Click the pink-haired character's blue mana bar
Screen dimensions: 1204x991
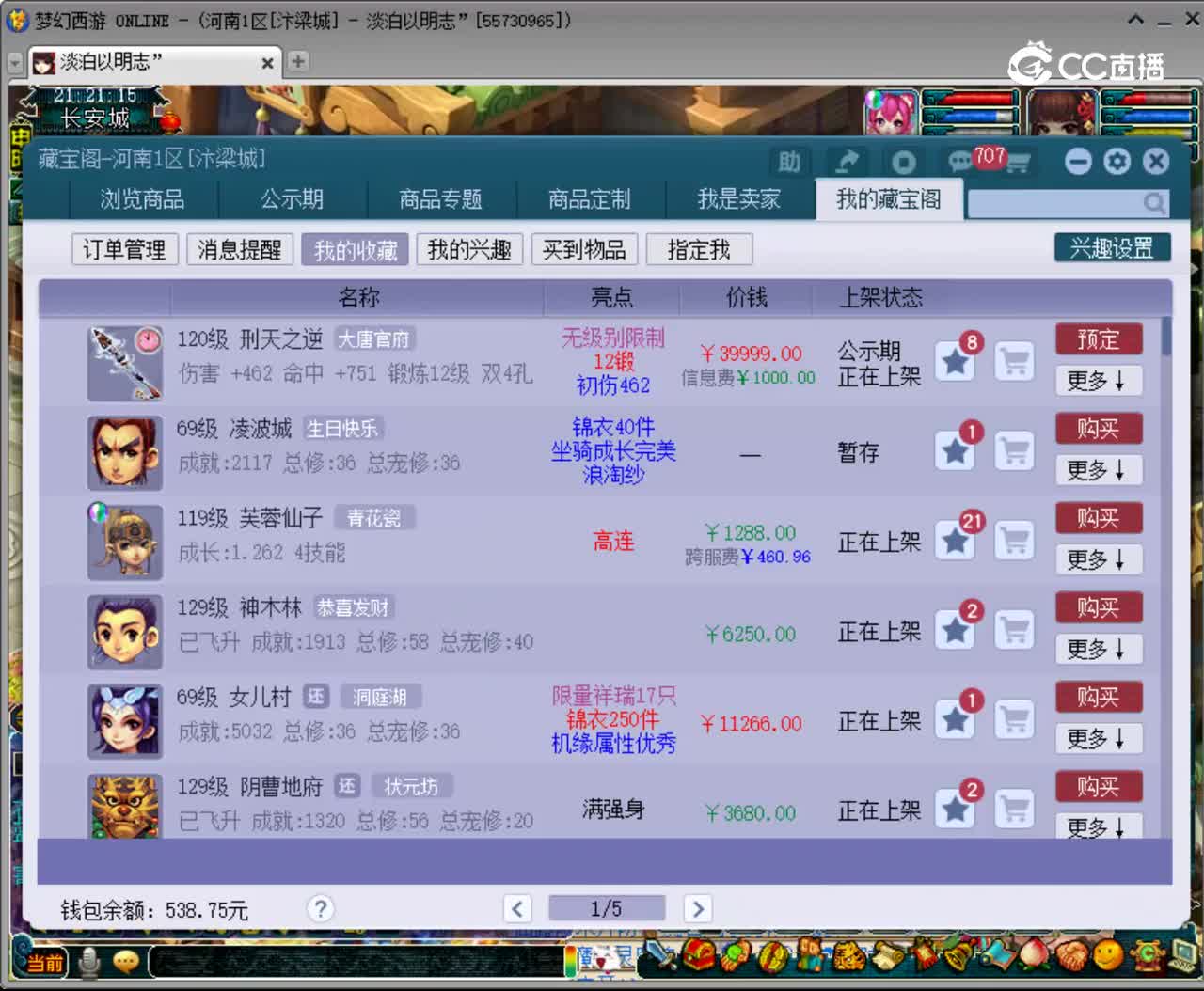tap(971, 116)
